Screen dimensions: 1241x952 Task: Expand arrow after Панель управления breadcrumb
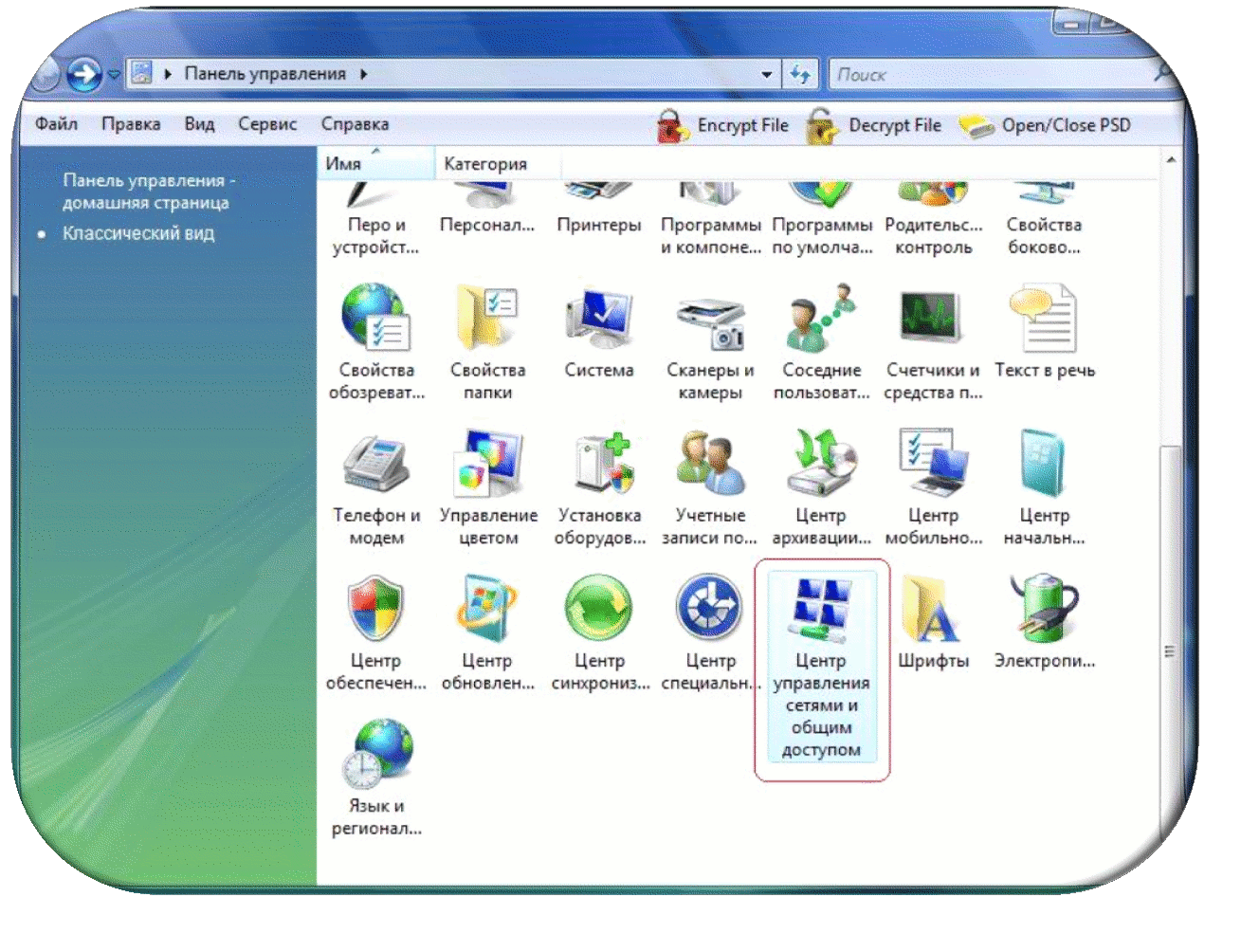click(363, 74)
